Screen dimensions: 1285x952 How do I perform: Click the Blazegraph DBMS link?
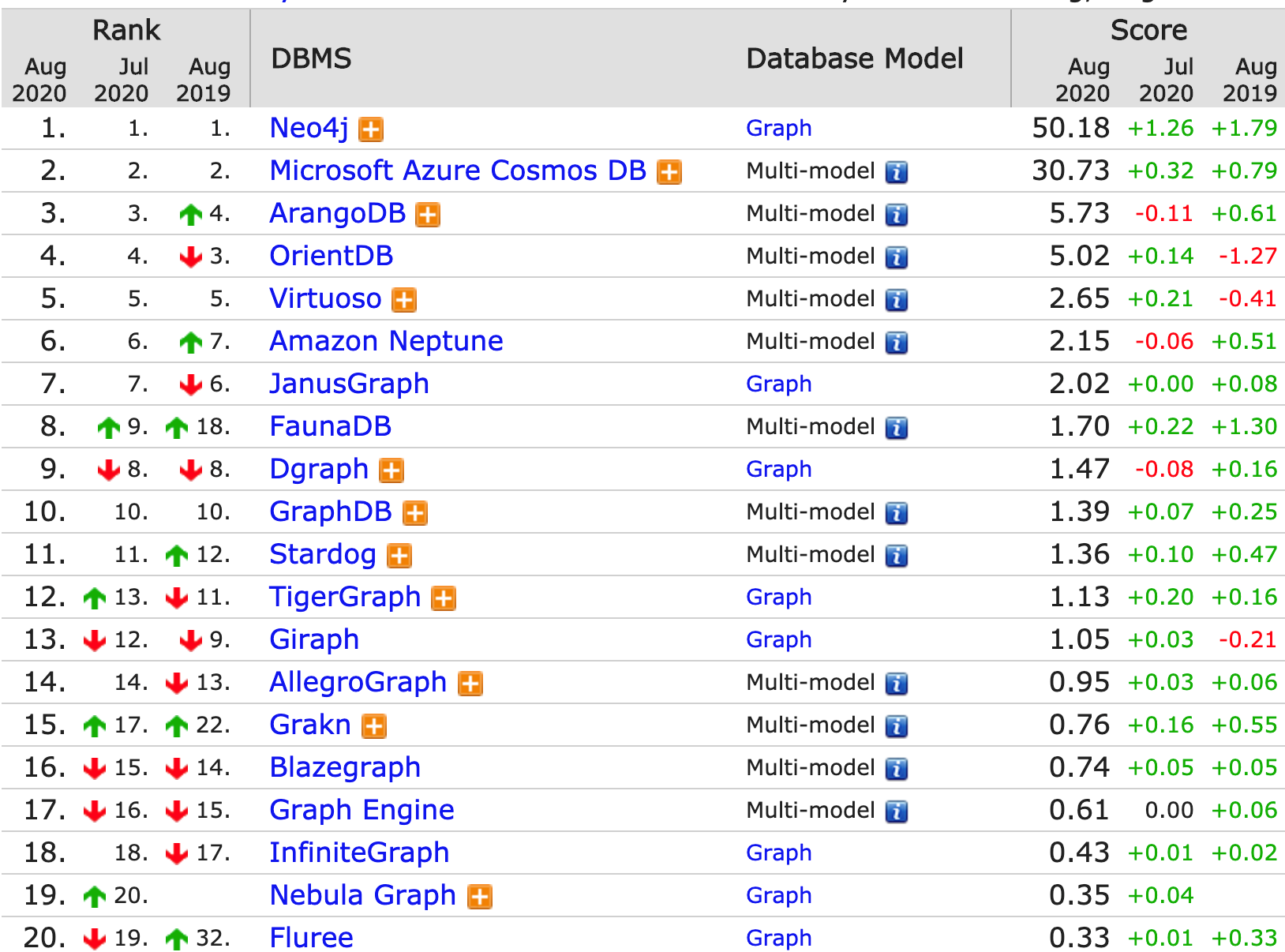pyautogui.click(x=346, y=767)
